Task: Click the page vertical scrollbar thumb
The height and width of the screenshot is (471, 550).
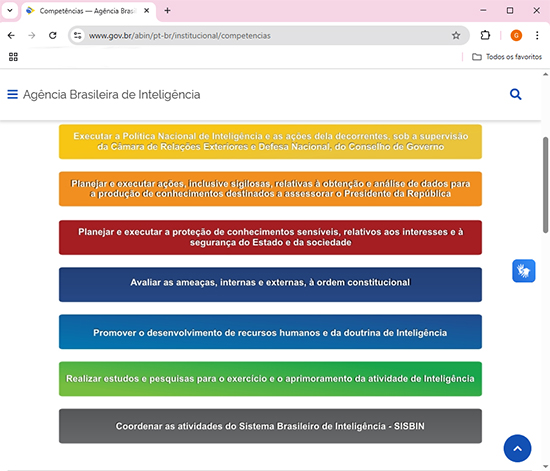Action: (x=545, y=185)
